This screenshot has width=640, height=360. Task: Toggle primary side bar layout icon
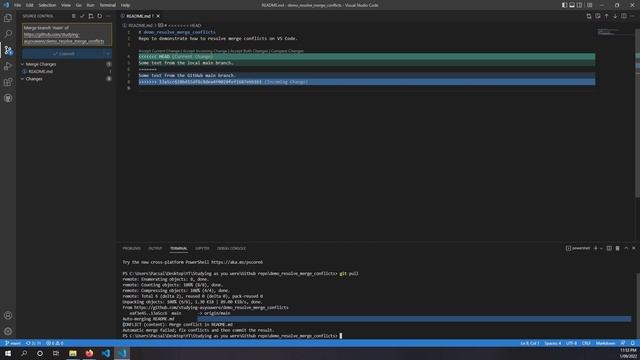[x=564, y=5]
